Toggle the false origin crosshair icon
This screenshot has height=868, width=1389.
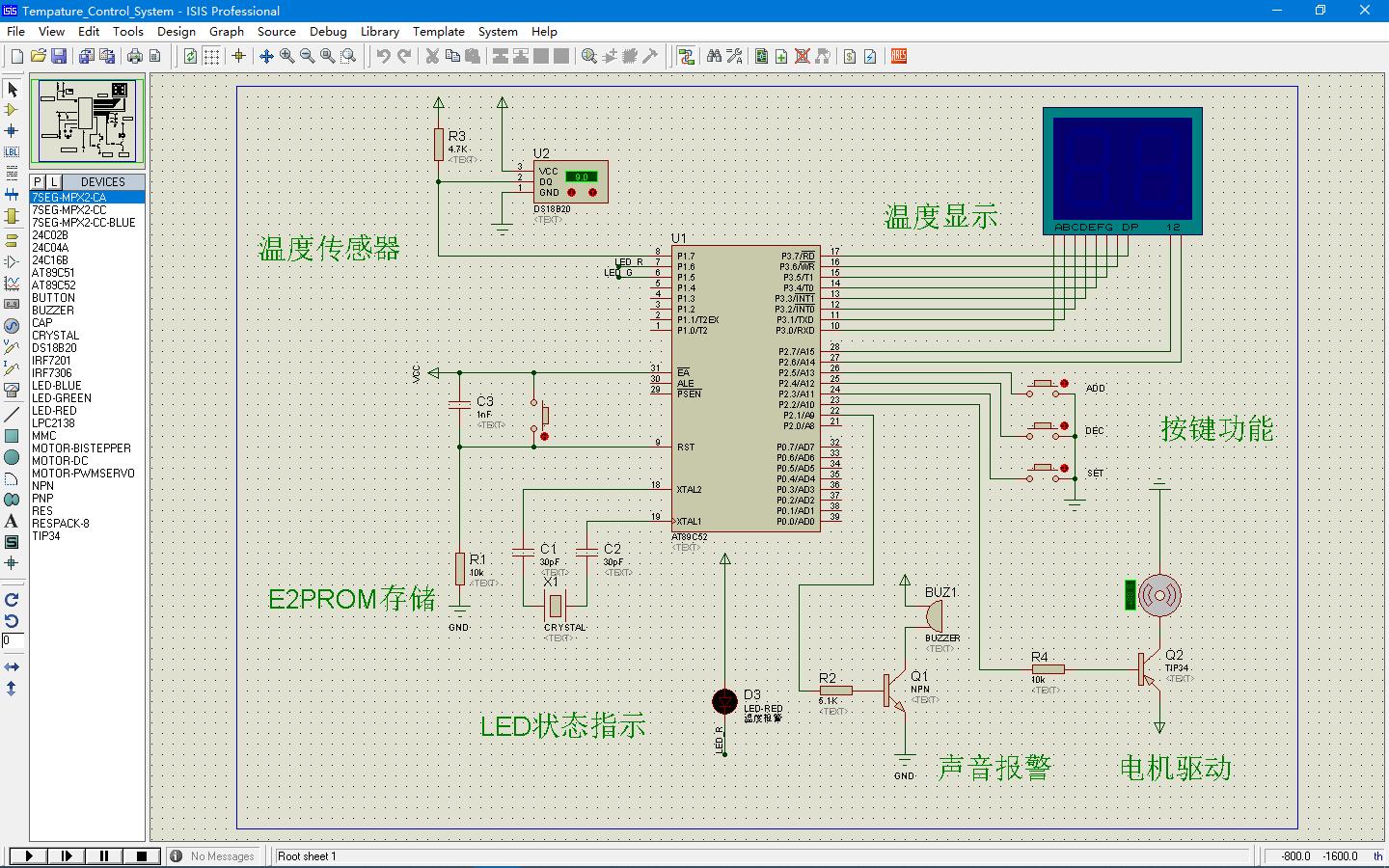click(x=239, y=56)
